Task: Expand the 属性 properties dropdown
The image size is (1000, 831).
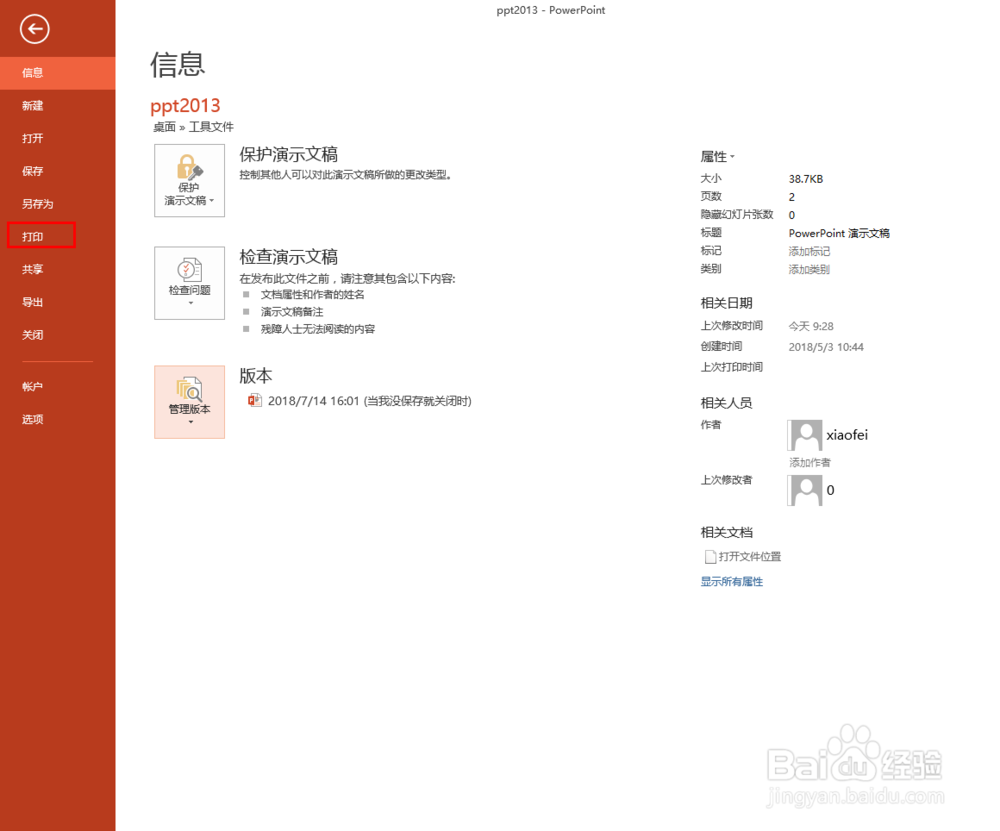Action: 717,156
